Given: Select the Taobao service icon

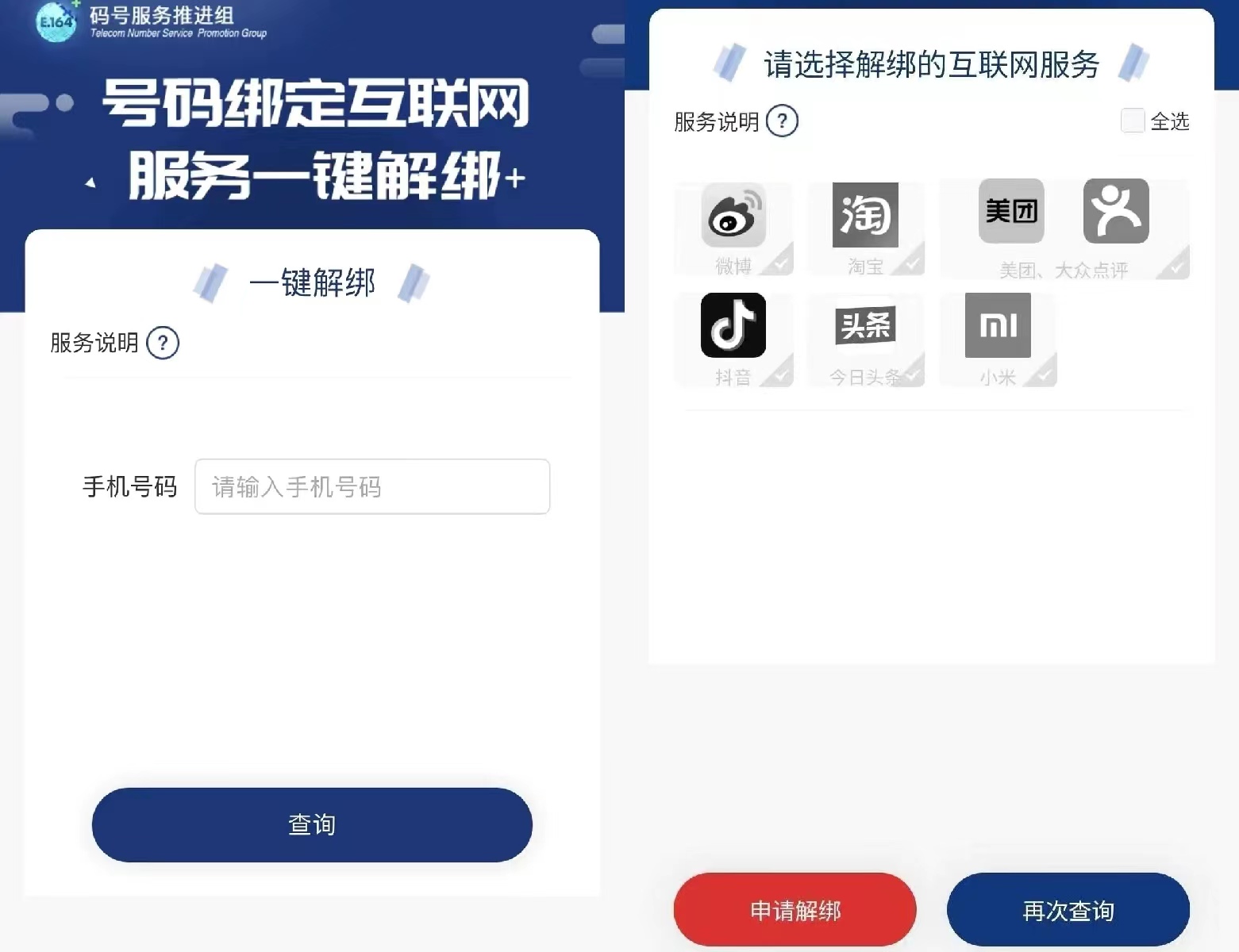Looking at the screenshot, I should tap(865, 215).
